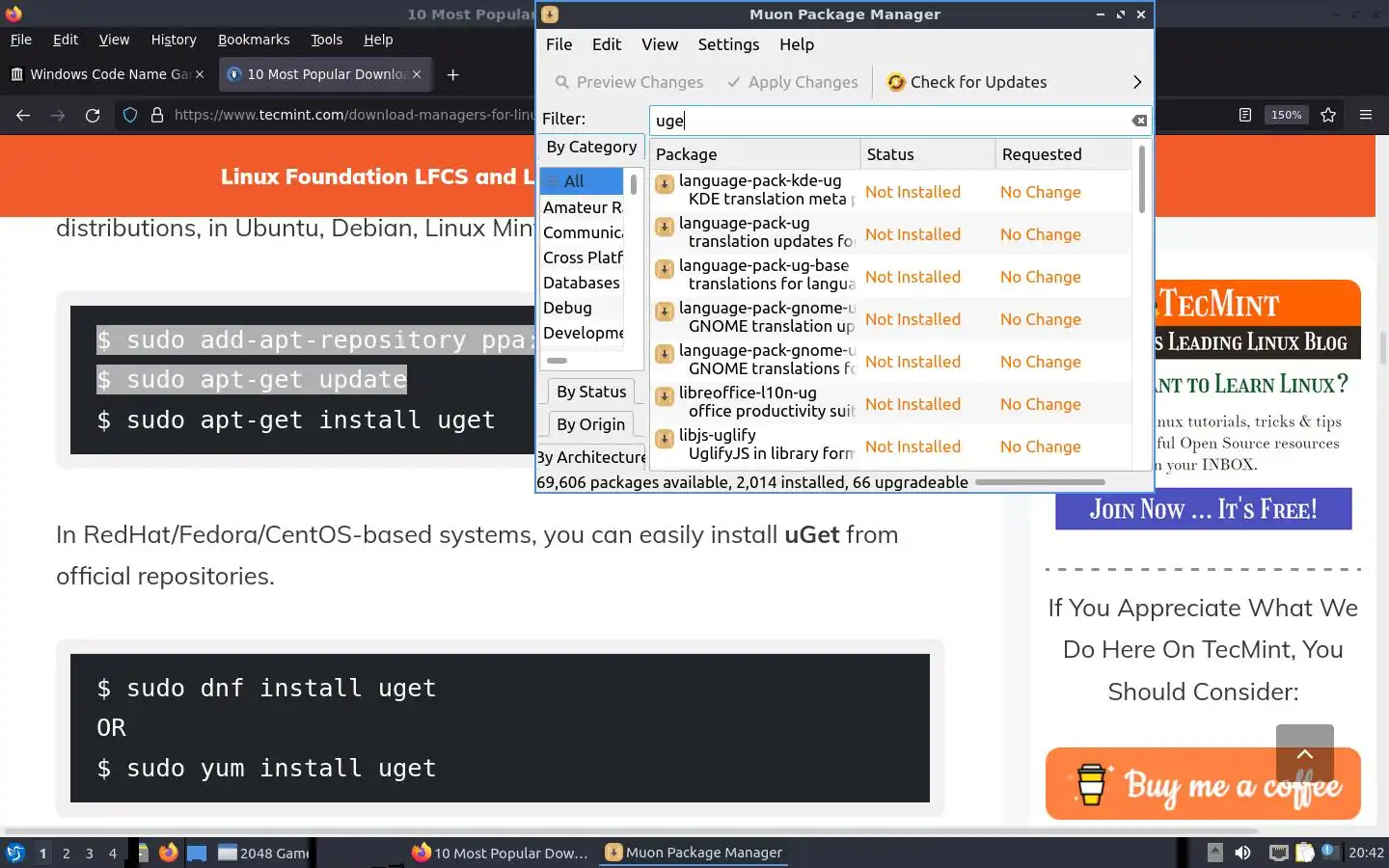1389x868 pixels.
Task: Click the Buy me a coffee button
Action: (x=1203, y=784)
